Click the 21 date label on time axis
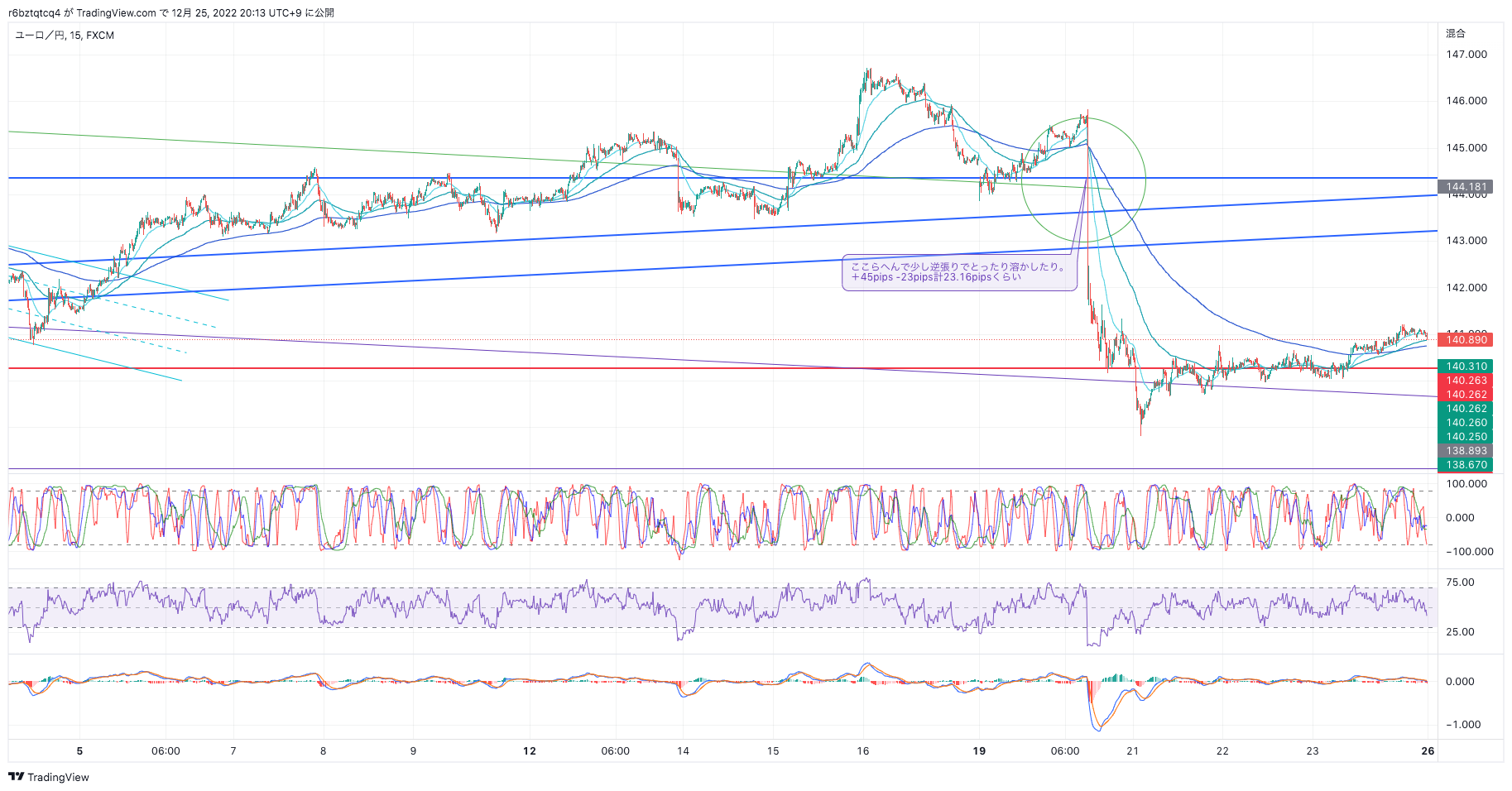Image resolution: width=1512 pixels, height=791 pixels. [1132, 751]
